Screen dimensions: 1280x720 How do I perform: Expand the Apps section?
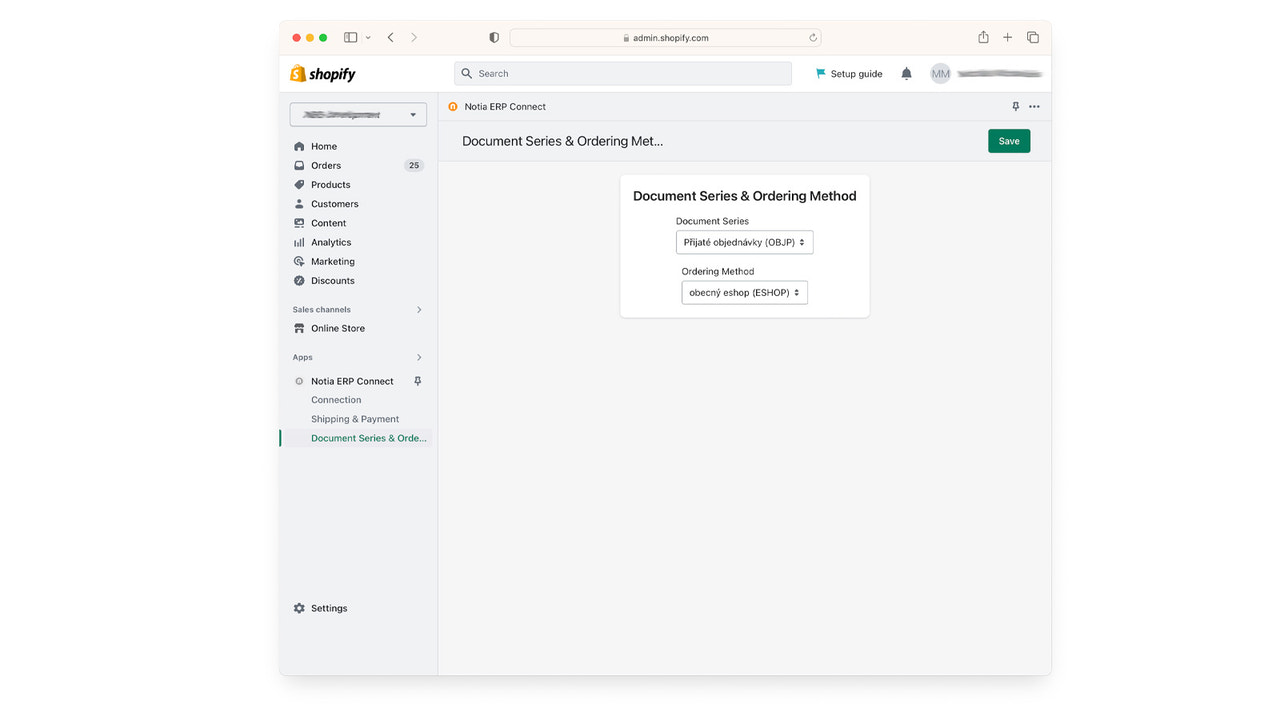(419, 357)
